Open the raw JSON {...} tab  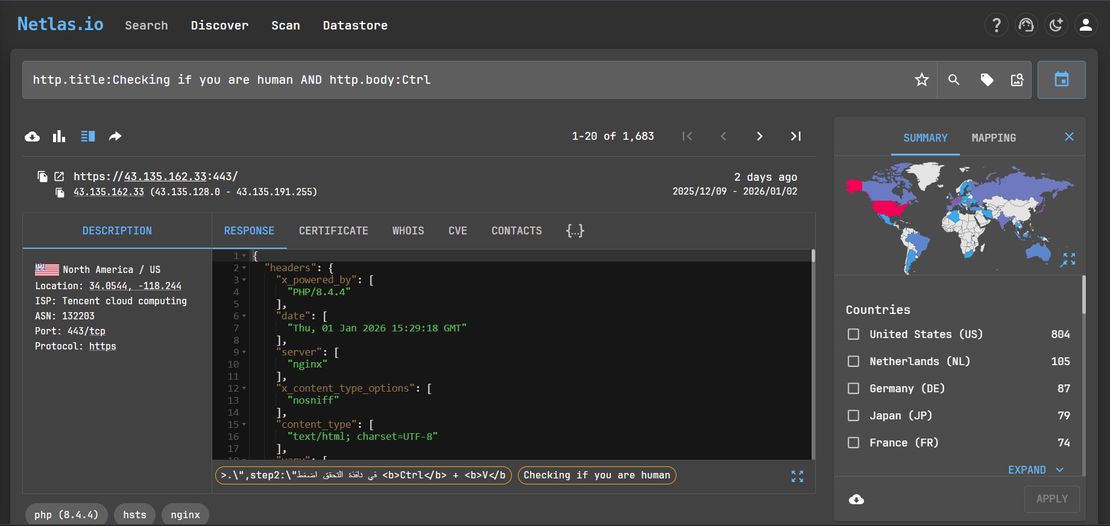(x=576, y=230)
